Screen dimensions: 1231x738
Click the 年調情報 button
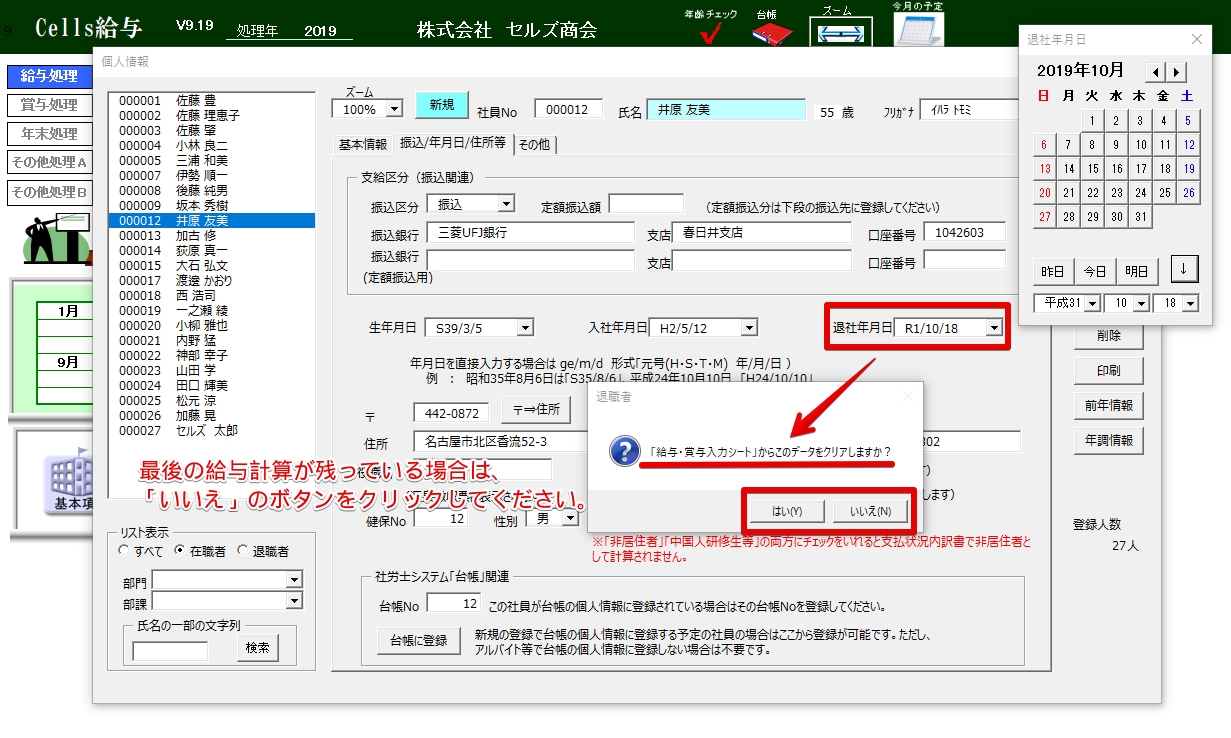[1109, 440]
